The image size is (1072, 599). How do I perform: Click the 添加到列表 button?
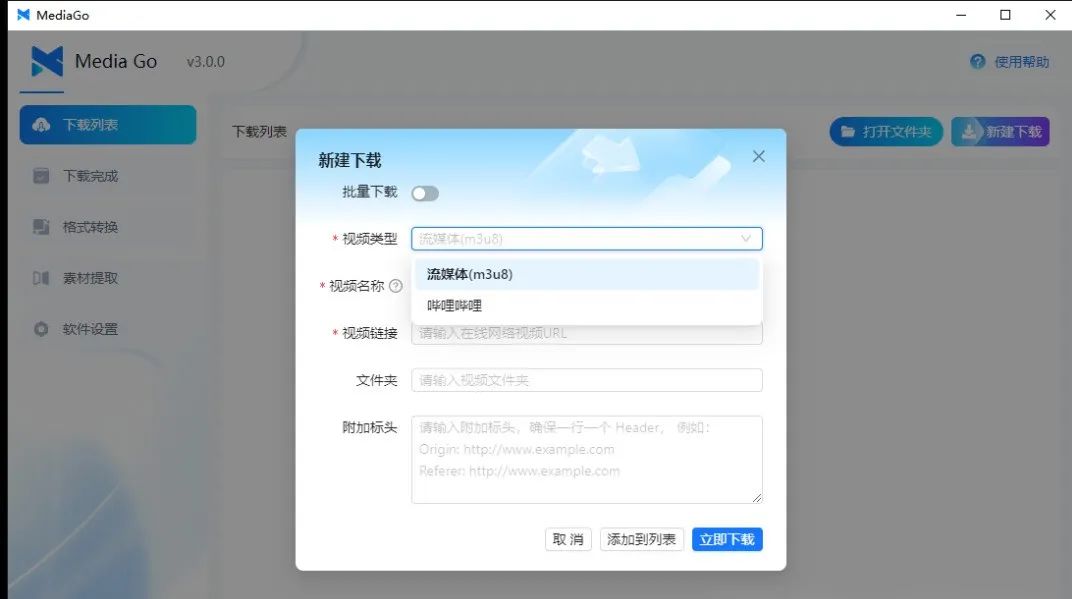pos(641,540)
